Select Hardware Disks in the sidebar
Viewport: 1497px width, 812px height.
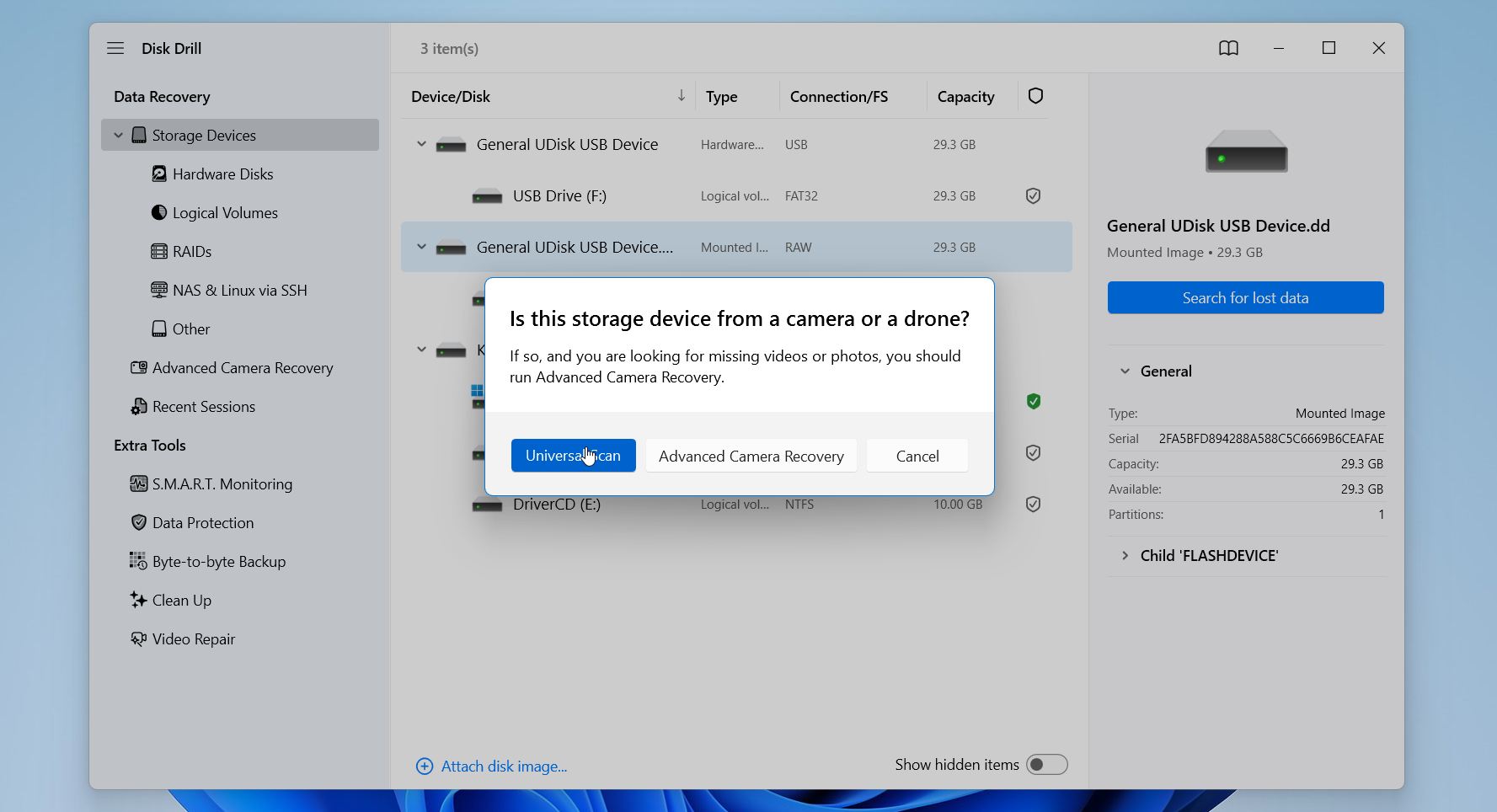[x=222, y=174]
